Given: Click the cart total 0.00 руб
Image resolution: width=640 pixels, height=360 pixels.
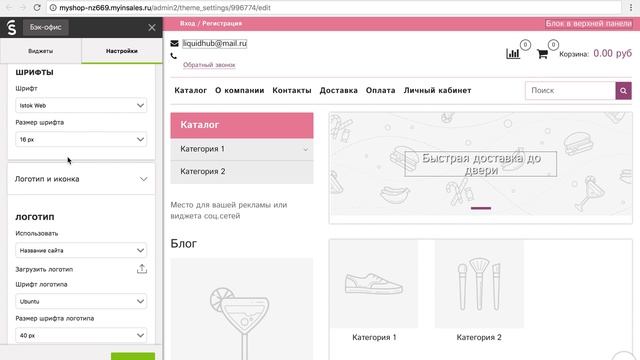Looking at the screenshot, I should pos(612,53).
